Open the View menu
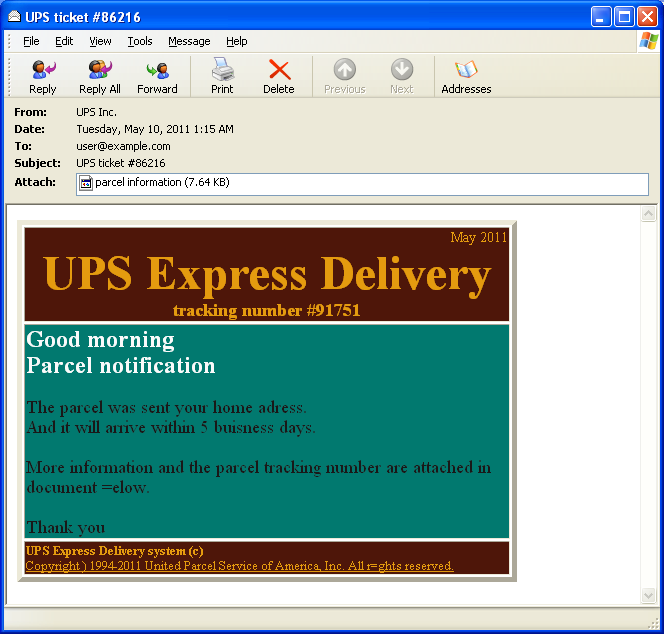664x634 pixels. [100, 41]
